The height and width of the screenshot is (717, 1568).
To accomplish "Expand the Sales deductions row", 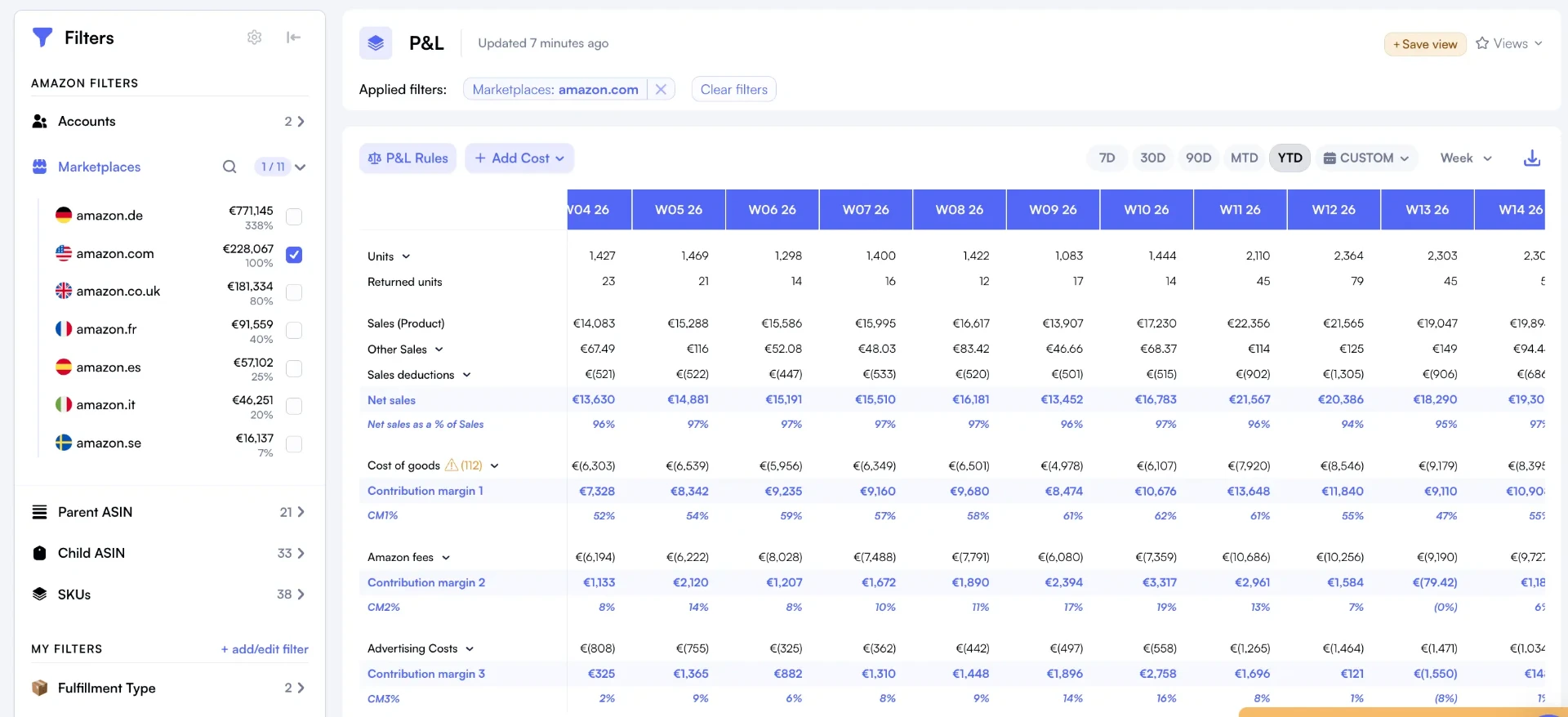I will tap(466, 375).
